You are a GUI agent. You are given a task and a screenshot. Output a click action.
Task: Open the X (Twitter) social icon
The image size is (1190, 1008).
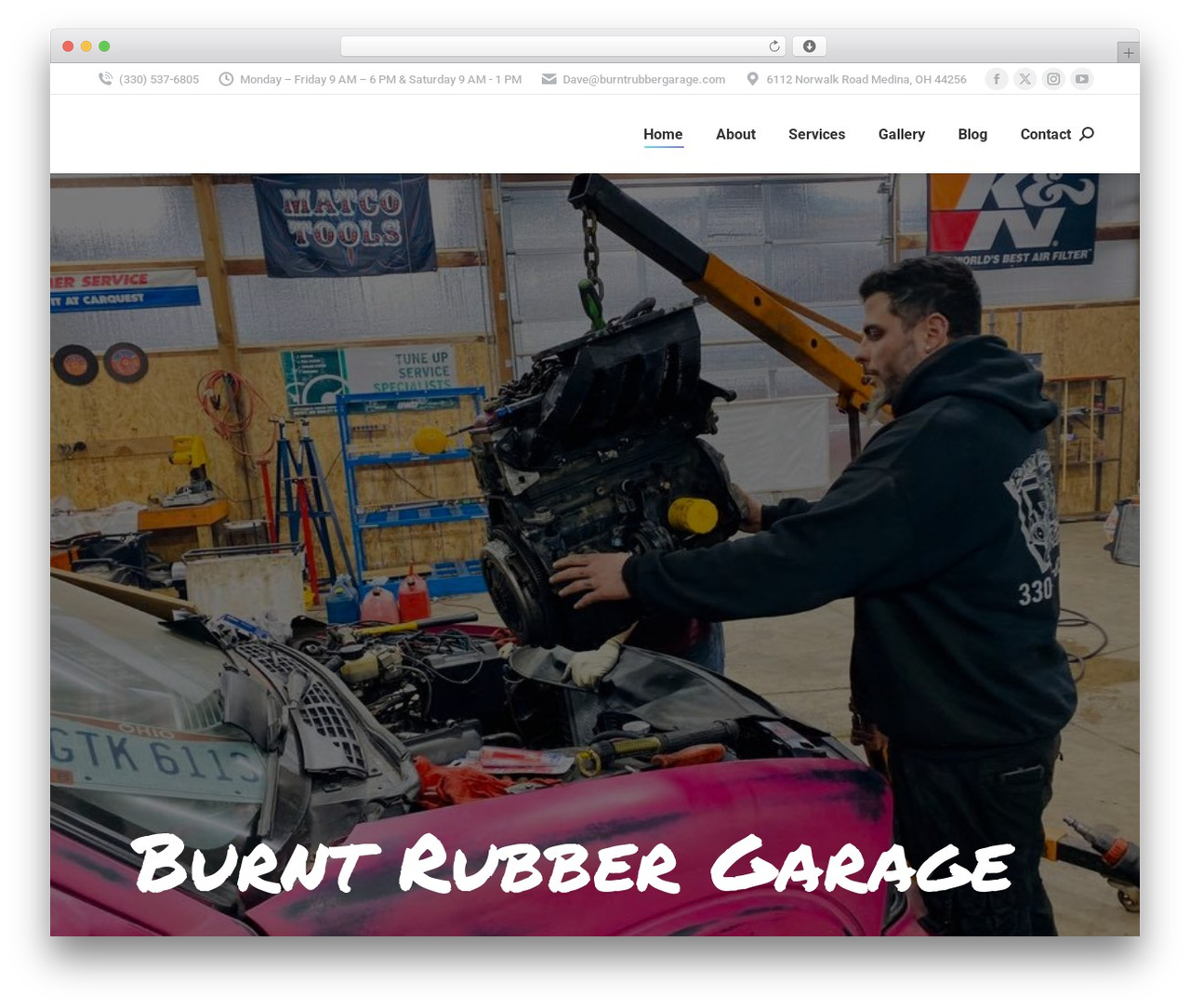[1025, 79]
